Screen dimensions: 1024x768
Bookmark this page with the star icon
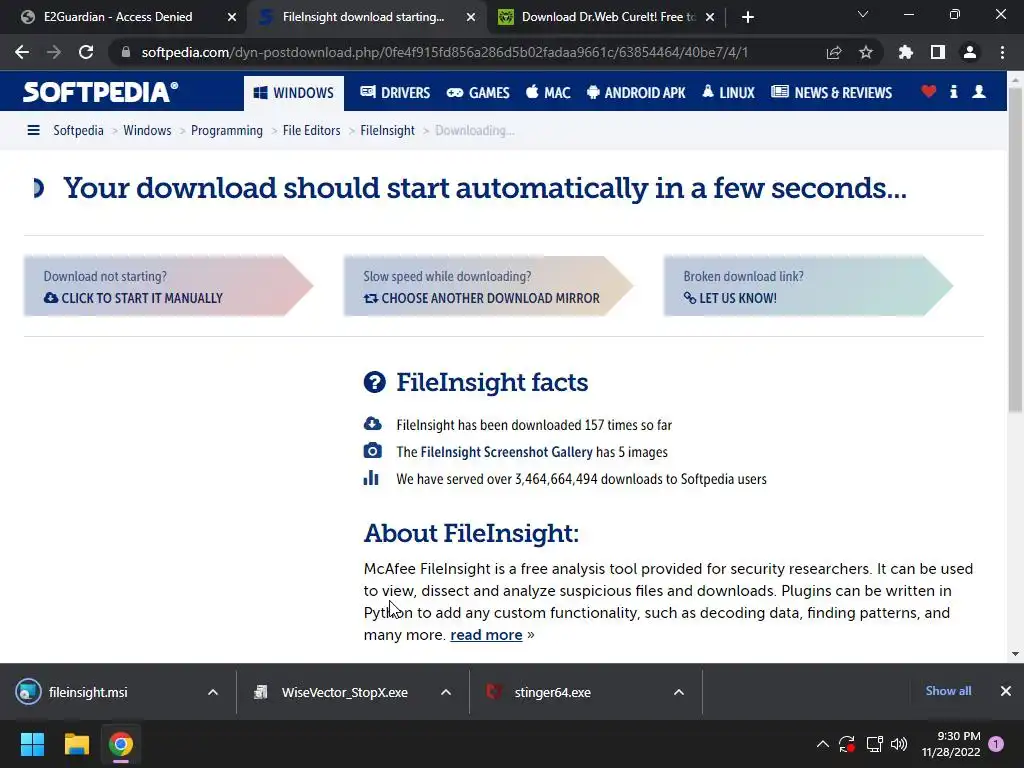[x=866, y=52]
